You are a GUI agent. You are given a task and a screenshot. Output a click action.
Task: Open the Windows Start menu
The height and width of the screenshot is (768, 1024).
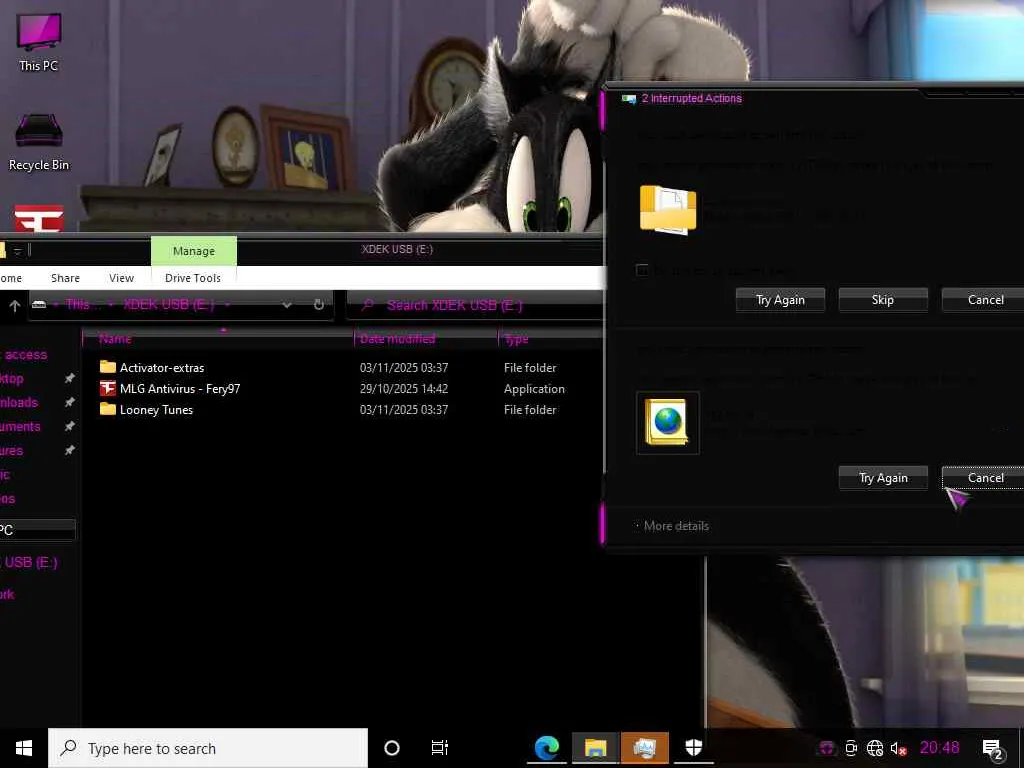coord(24,748)
